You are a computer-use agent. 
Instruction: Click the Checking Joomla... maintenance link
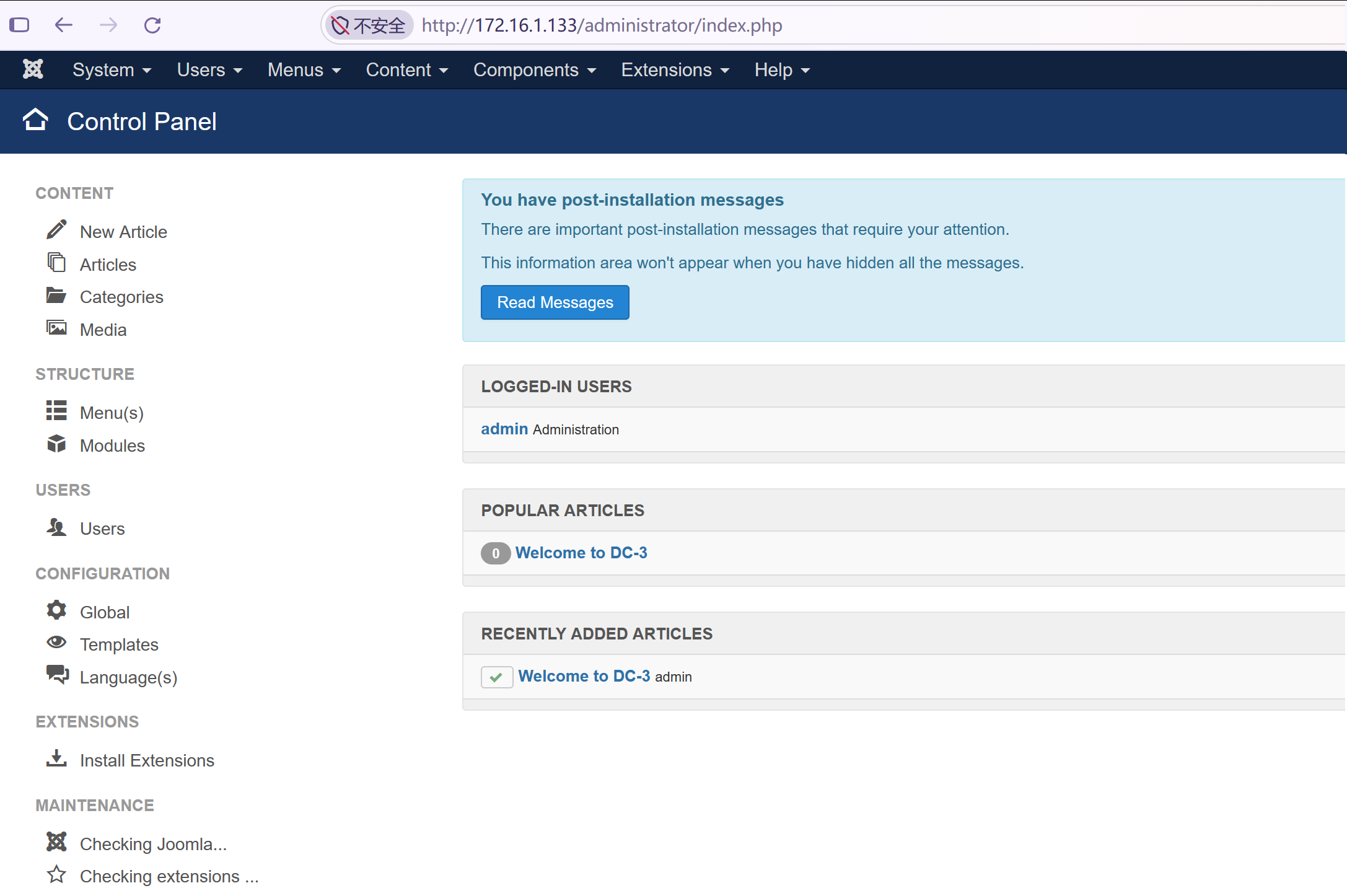coord(154,844)
